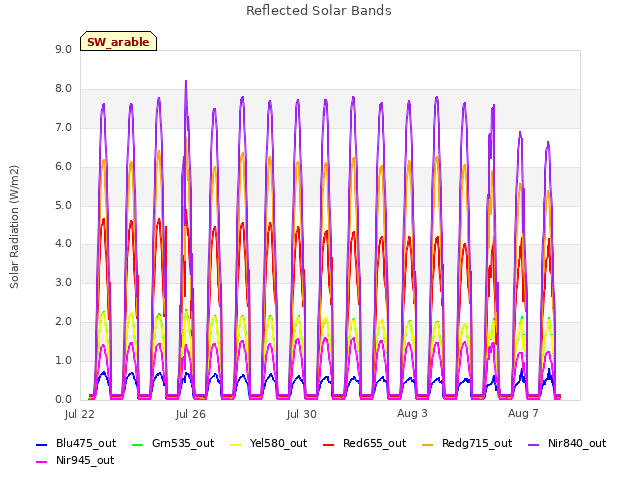Click the 9.0 y-axis tick label
Image resolution: width=640 pixels, height=480 pixels.
63,49
